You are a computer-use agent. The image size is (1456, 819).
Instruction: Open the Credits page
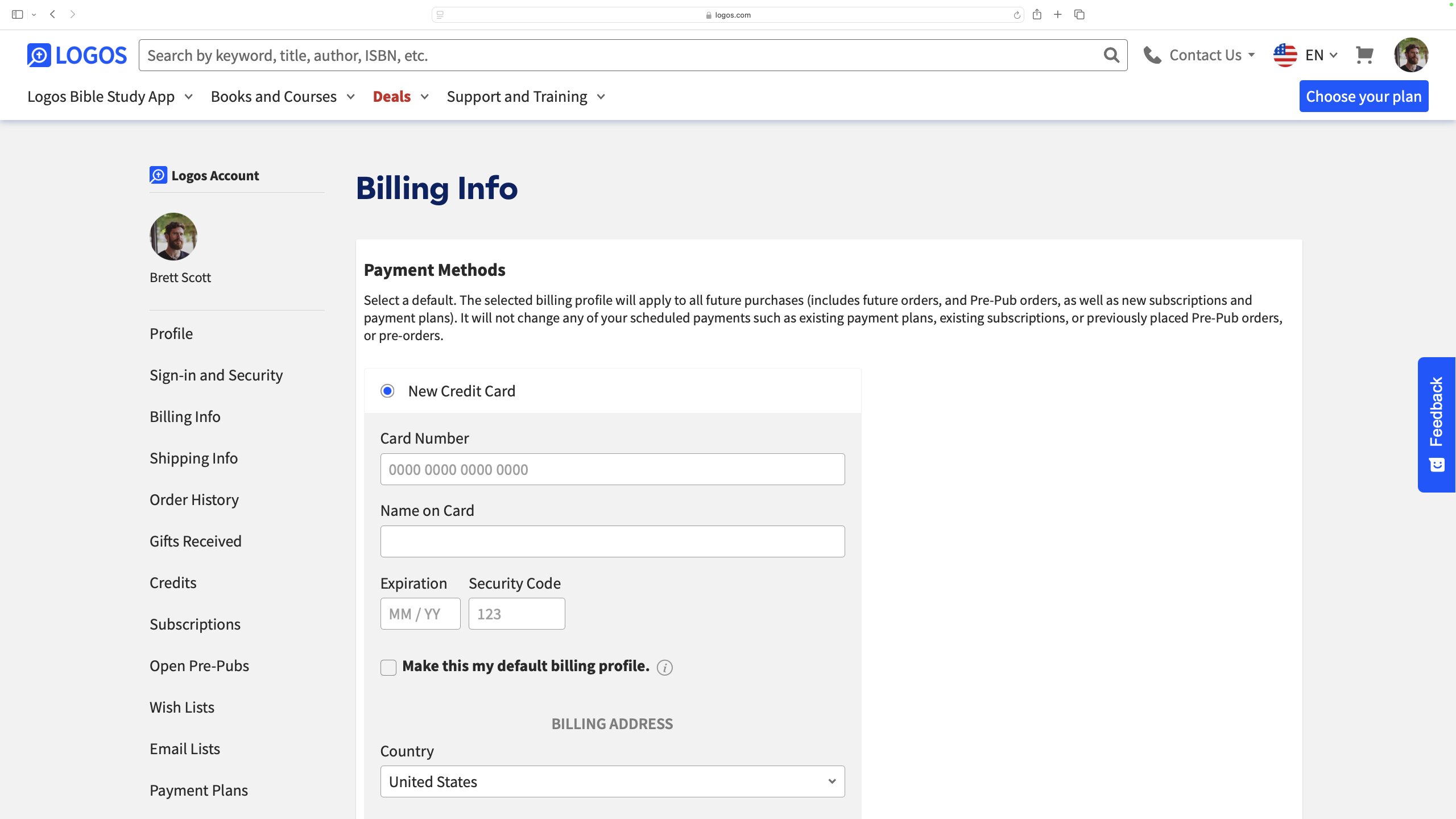(173, 583)
